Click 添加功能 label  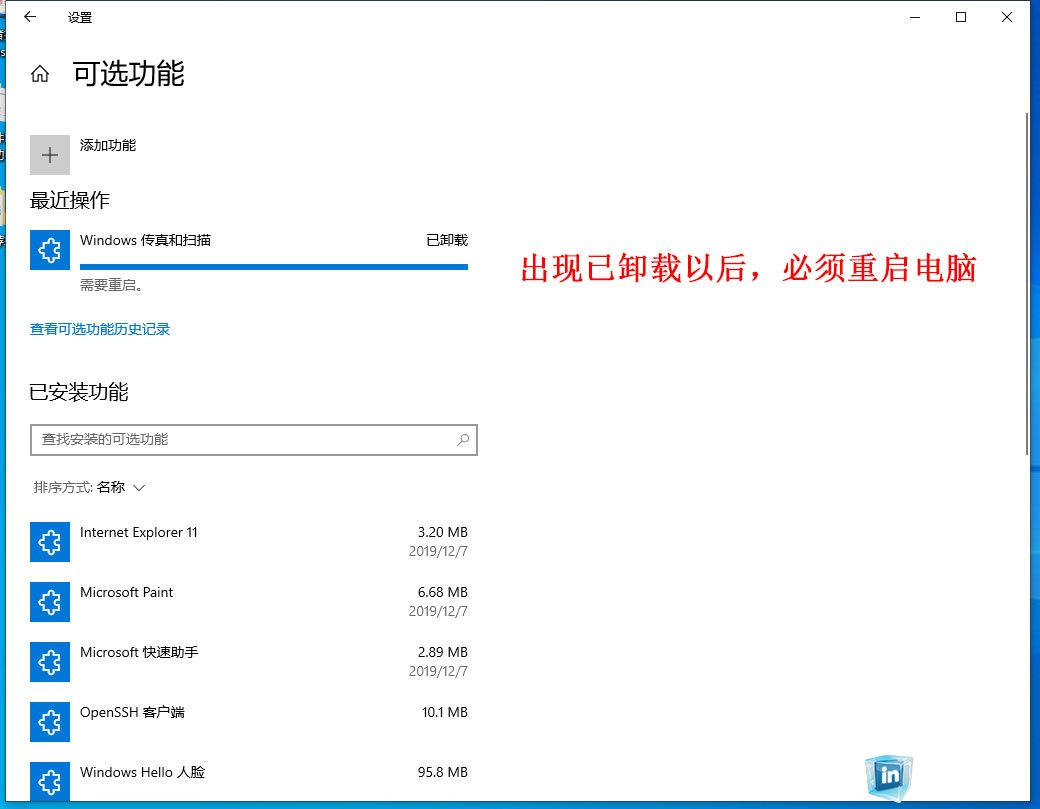pyautogui.click(x=108, y=145)
